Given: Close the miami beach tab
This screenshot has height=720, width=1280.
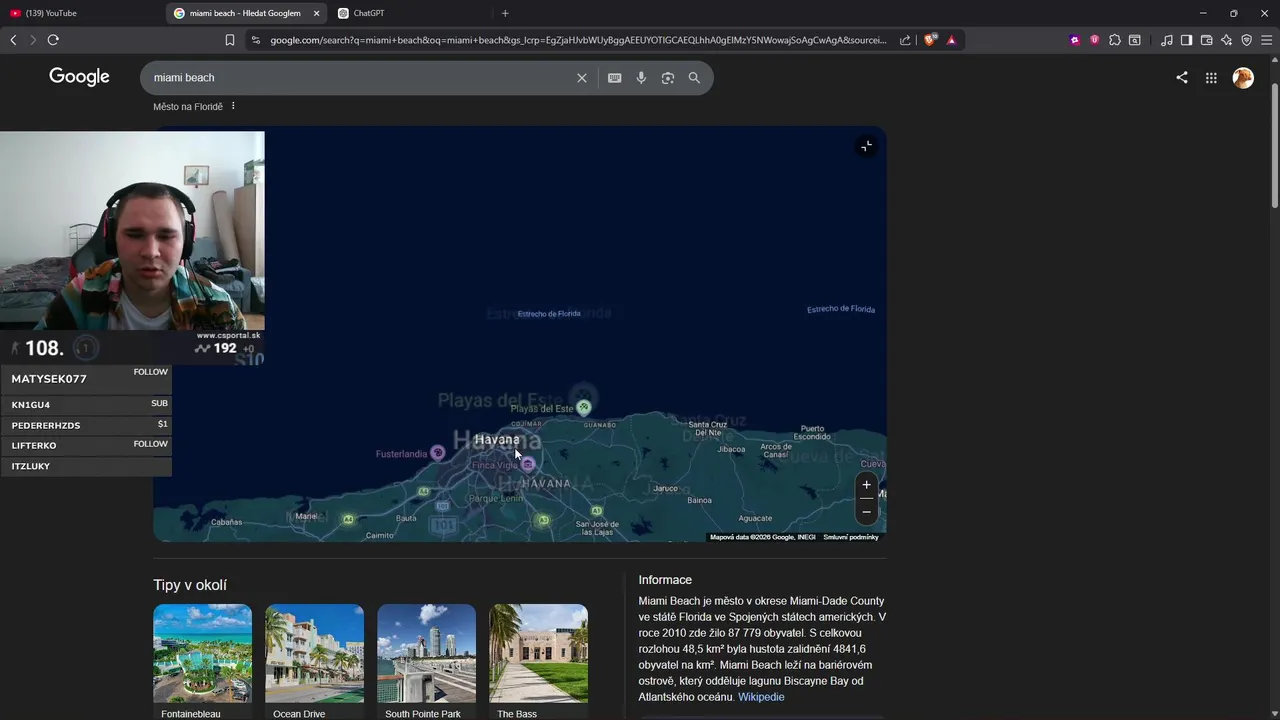Looking at the screenshot, I should click(317, 13).
